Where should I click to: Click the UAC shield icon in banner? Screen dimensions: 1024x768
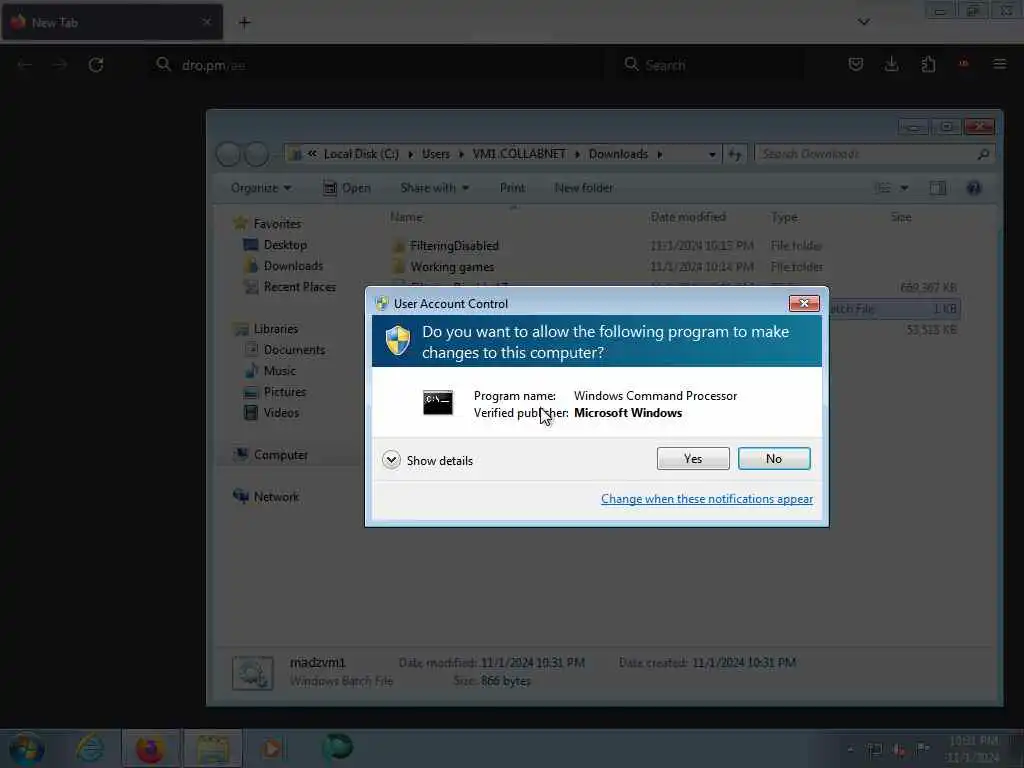[x=398, y=341]
